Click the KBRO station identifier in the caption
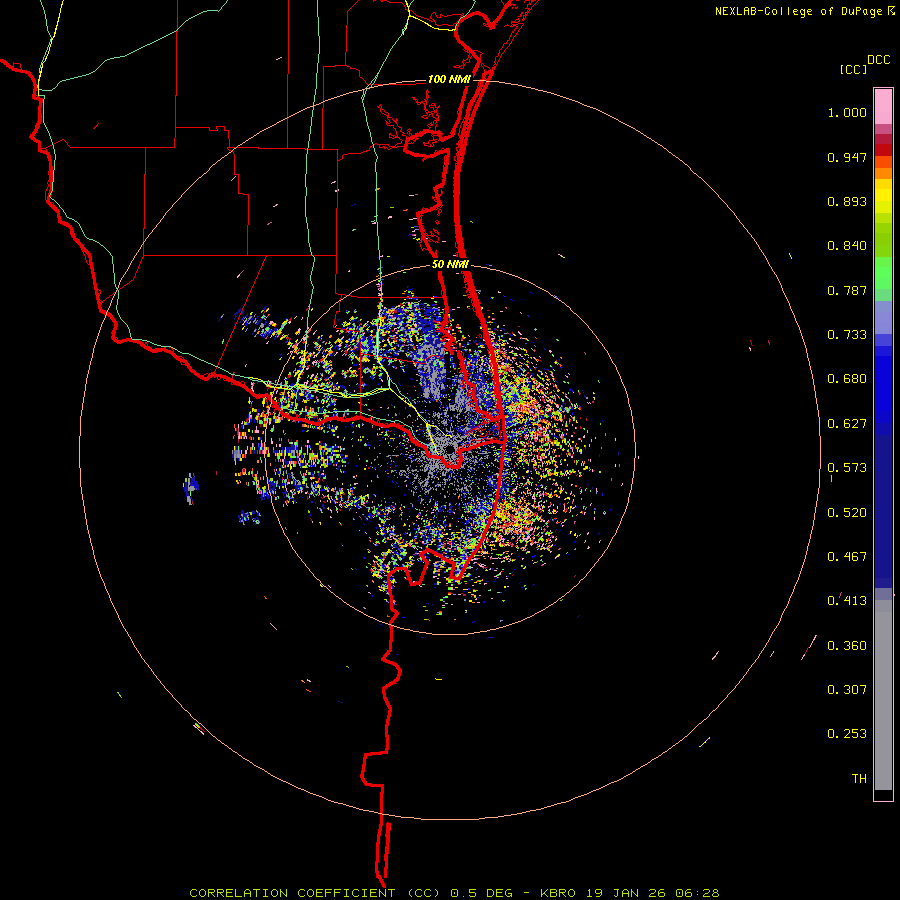900x900 pixels. pos(558,893)
